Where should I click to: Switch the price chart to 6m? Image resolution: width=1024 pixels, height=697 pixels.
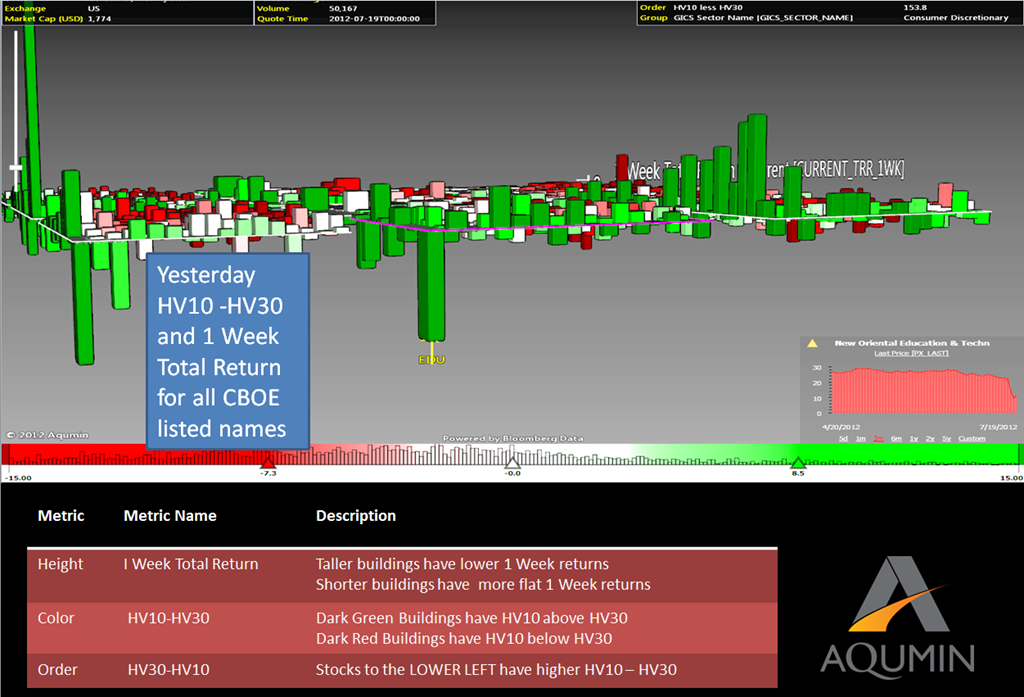pyautogui.click(x=896, y=438)
